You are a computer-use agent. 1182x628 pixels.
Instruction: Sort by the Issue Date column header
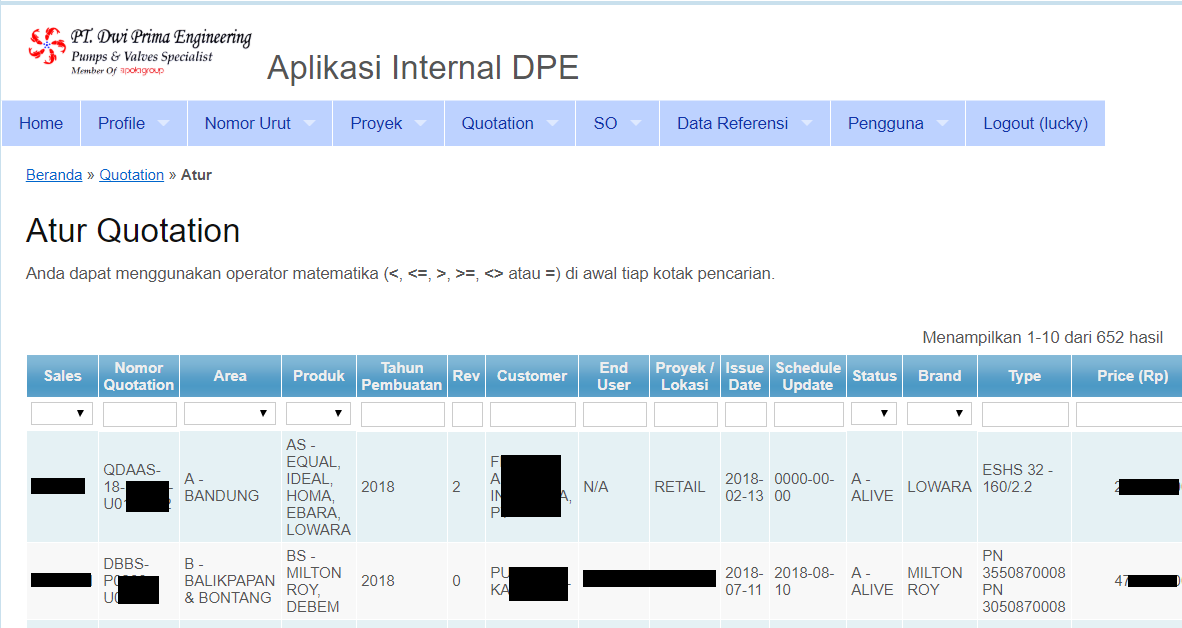coord(745,375)
